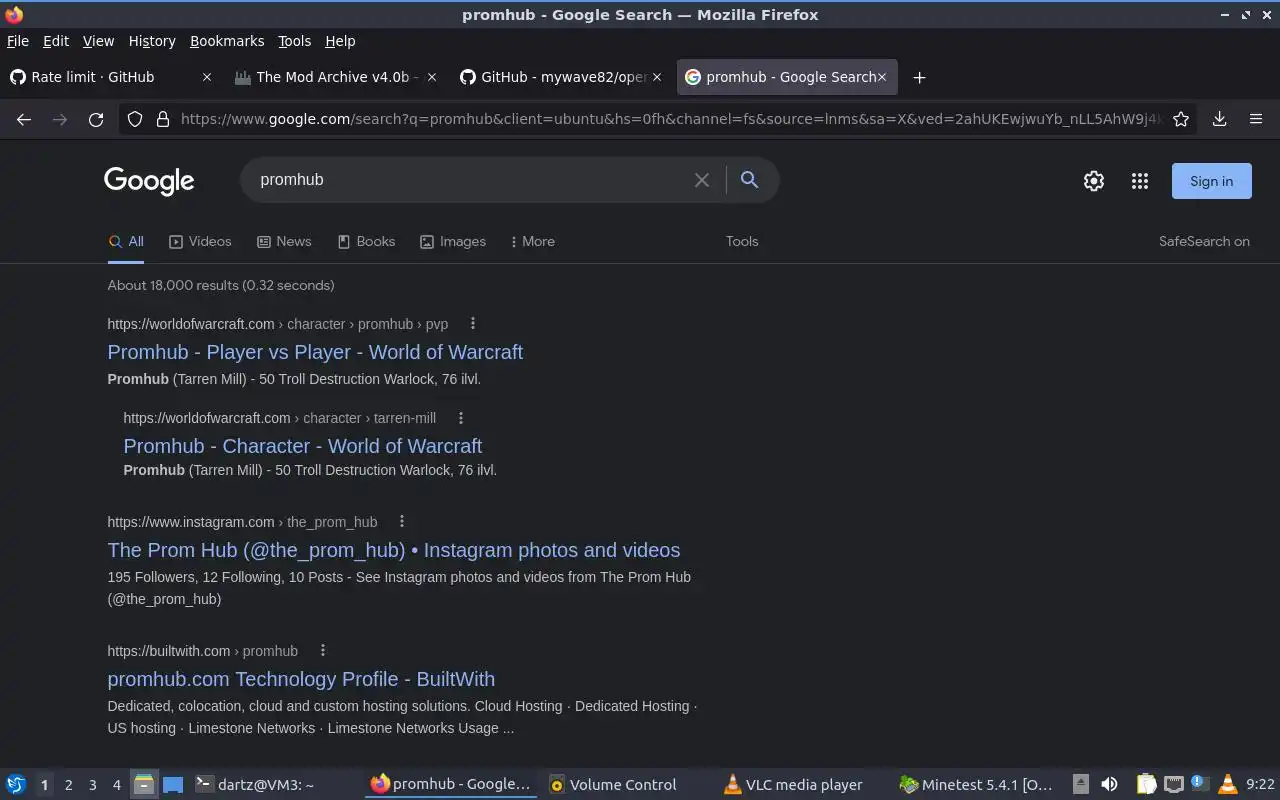Click the VLC cone tray icon
The image size is (1280, 800).
(1228, 785)
